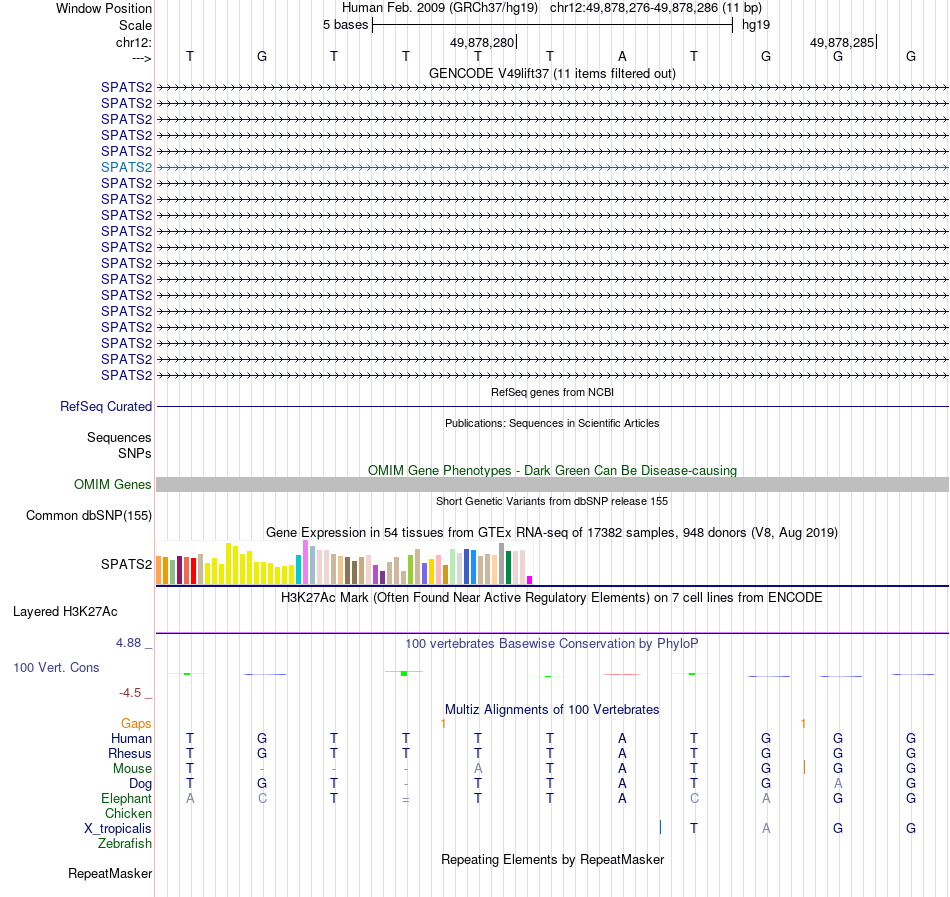Open Short Genetic Variants from dbSNP release 155 title

[x=552, y=501]
